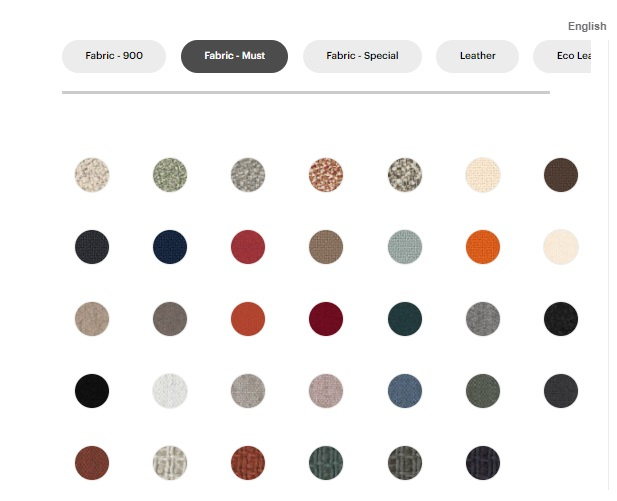This screenshot has height=501, width=617.
Task: Pick the cream plaid swatch in bottom row
Action: (x=170, y=463)
